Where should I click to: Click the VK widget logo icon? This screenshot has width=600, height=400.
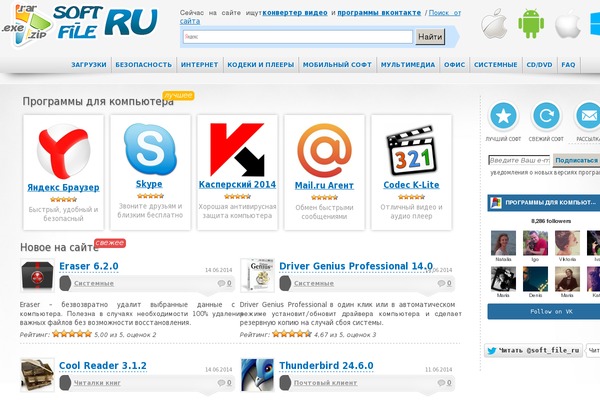[x=496, y=202]
